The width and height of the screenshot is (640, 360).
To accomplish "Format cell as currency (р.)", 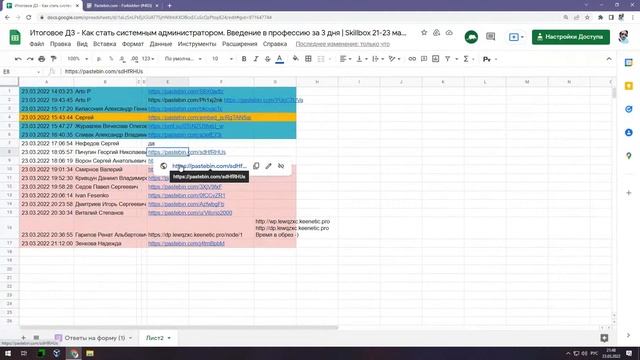I will click(x=99, y=59).
